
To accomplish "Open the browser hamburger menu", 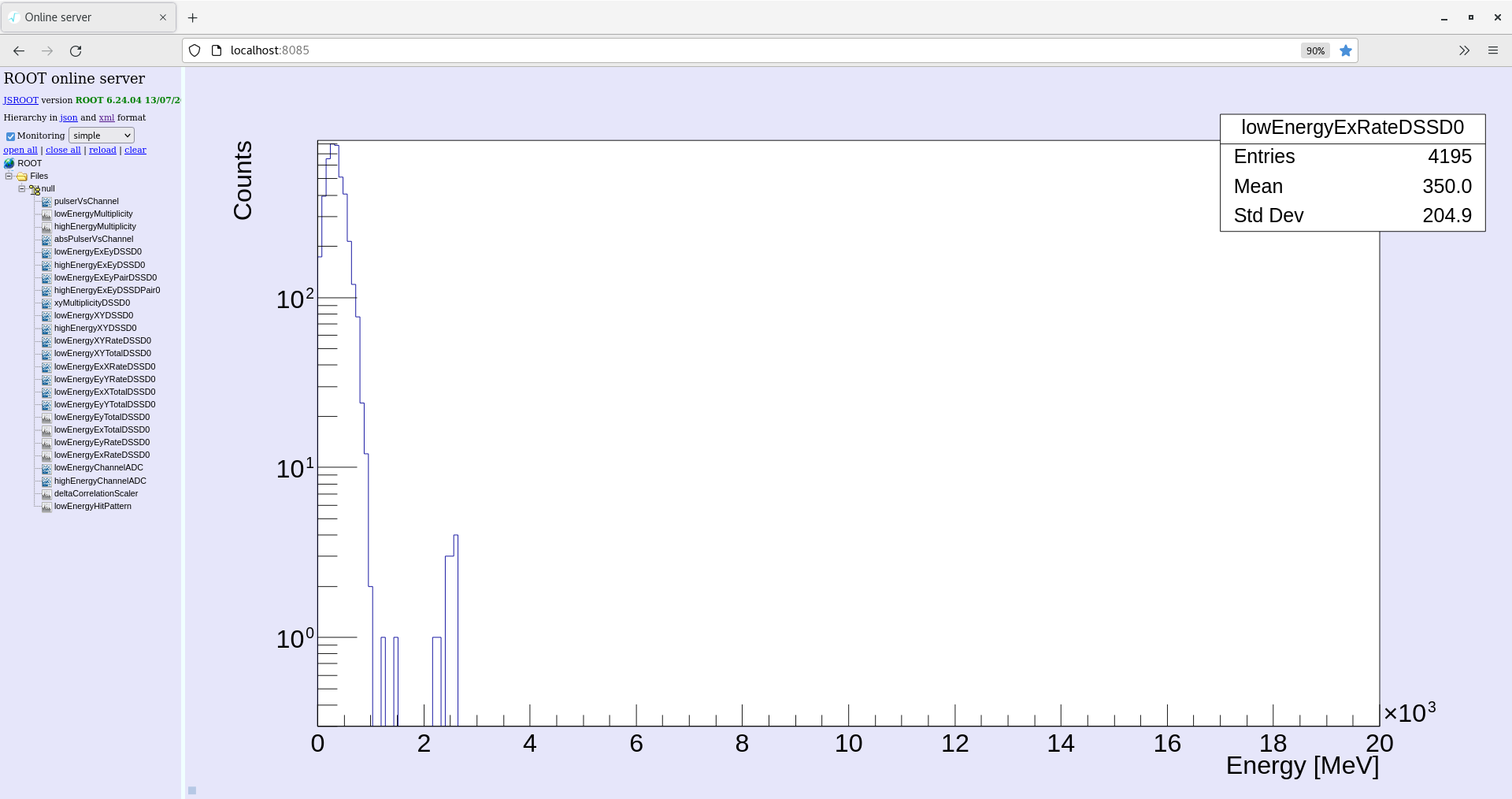I will (1493, 50).
